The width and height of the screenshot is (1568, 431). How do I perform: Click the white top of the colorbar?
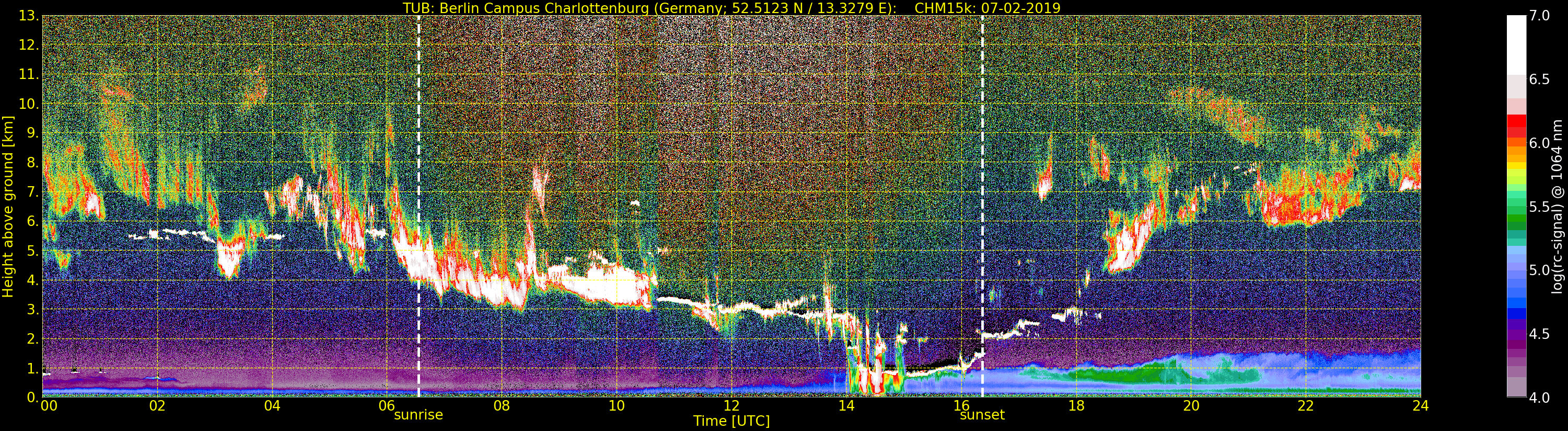tap(1516, 44)
